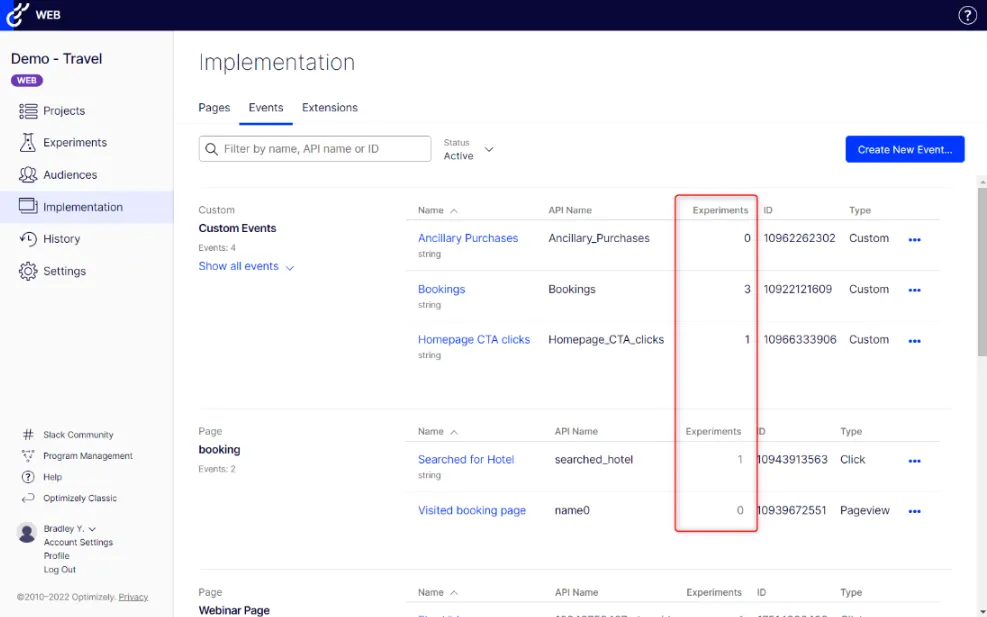This screenshot has height=617, width=987.
Task: Open Audiences via its people icon
Action: point(28,174)
